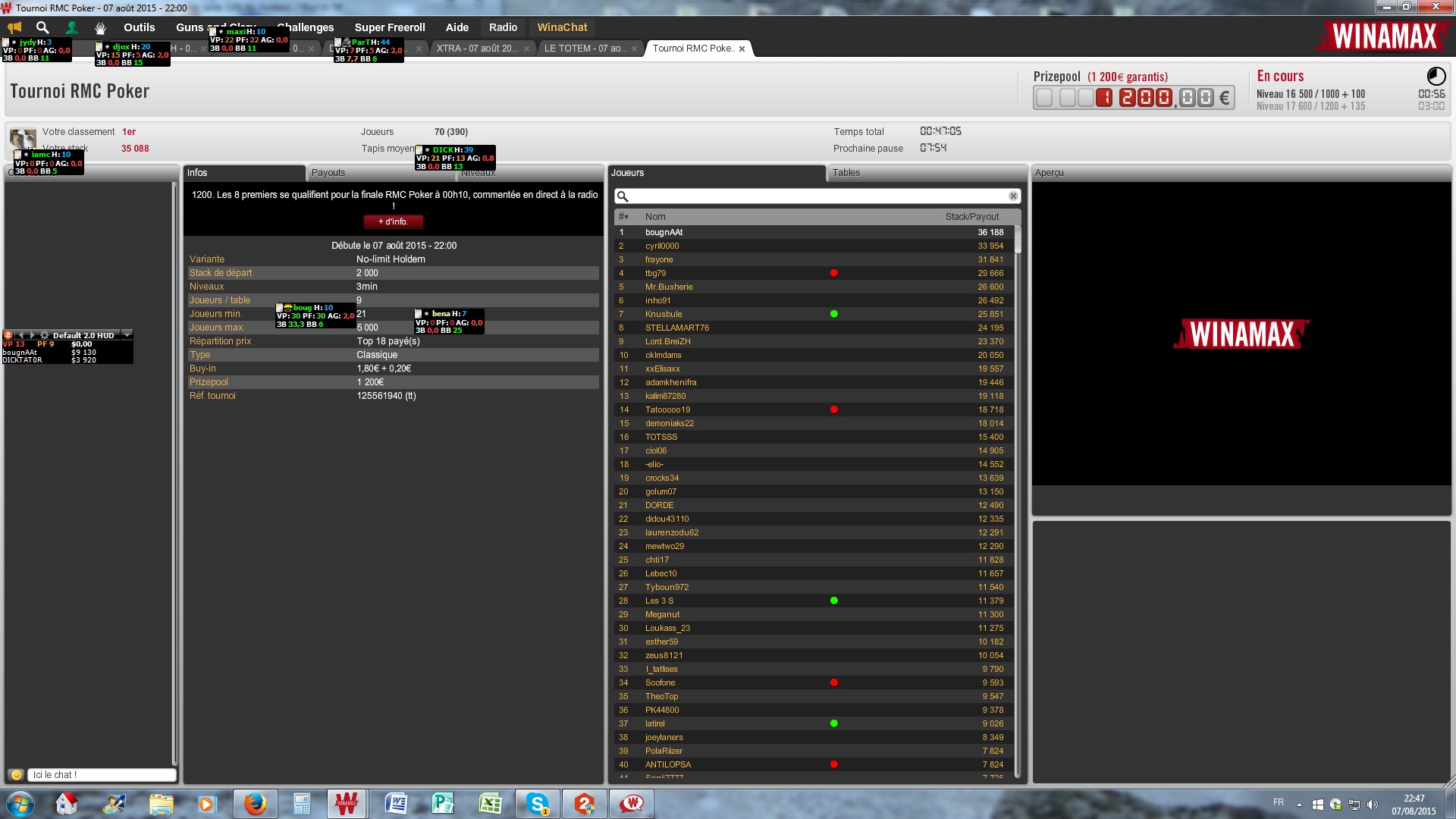Close the LE TOTEM tournament tab
The height and width of the screenshot is (819, 1456).
pos(635,49)
